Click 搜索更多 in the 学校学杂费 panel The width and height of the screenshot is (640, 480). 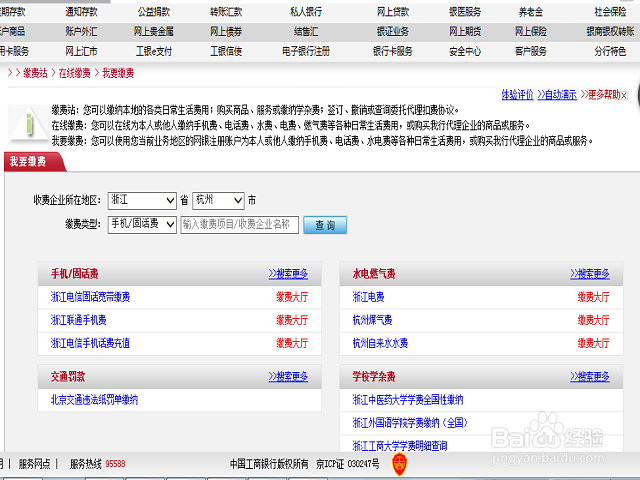(x=590, y=377)
